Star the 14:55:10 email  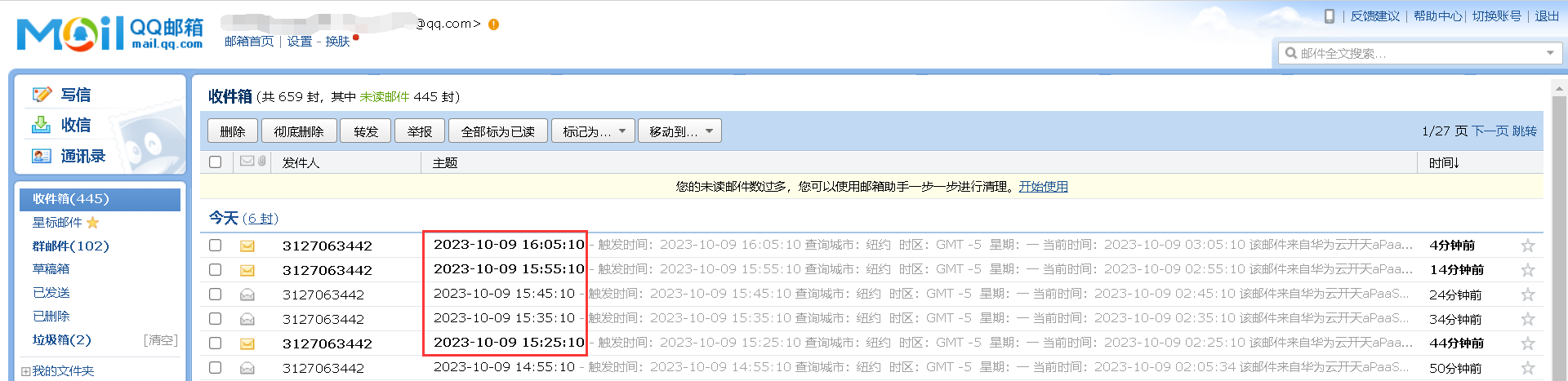(1527, 367)
